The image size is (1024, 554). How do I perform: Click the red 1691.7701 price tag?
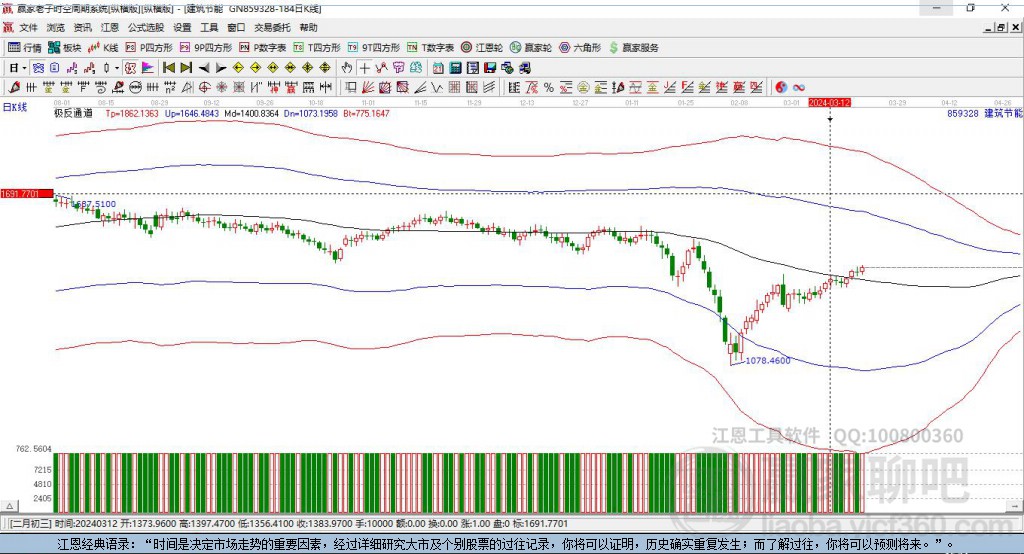click(27, 194)
